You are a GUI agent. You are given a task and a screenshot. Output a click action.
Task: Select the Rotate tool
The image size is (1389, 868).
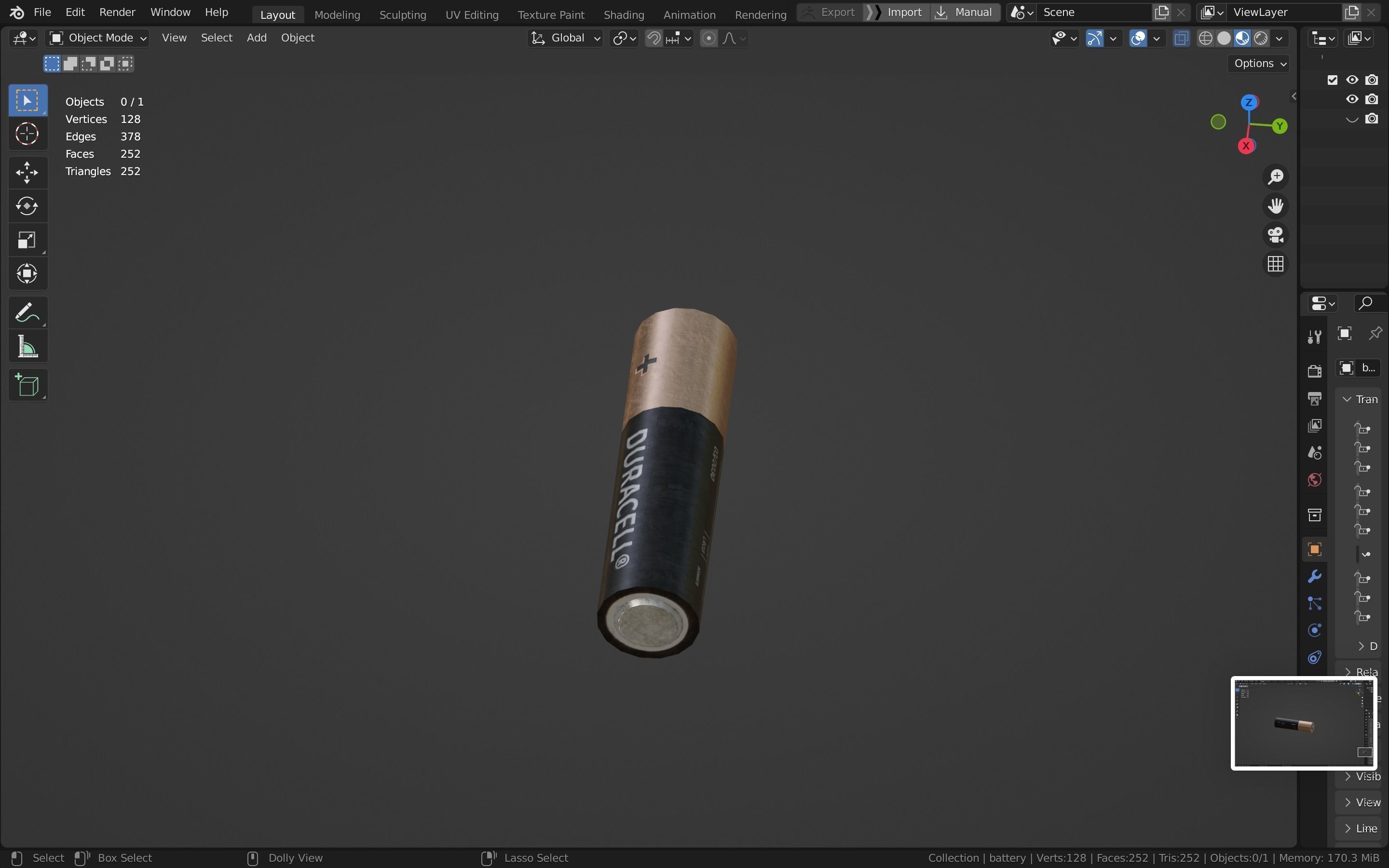27,206
